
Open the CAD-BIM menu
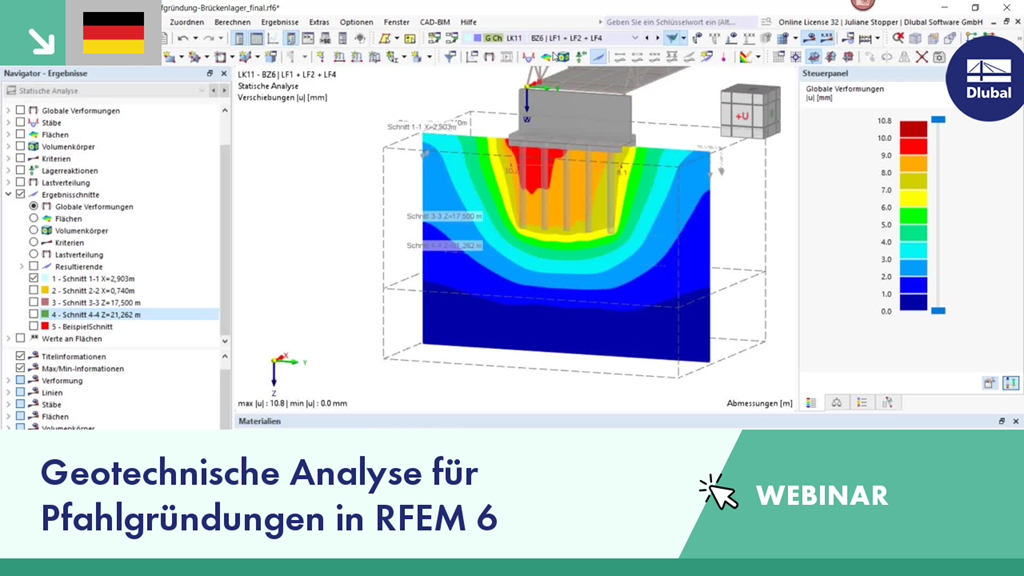434,22
